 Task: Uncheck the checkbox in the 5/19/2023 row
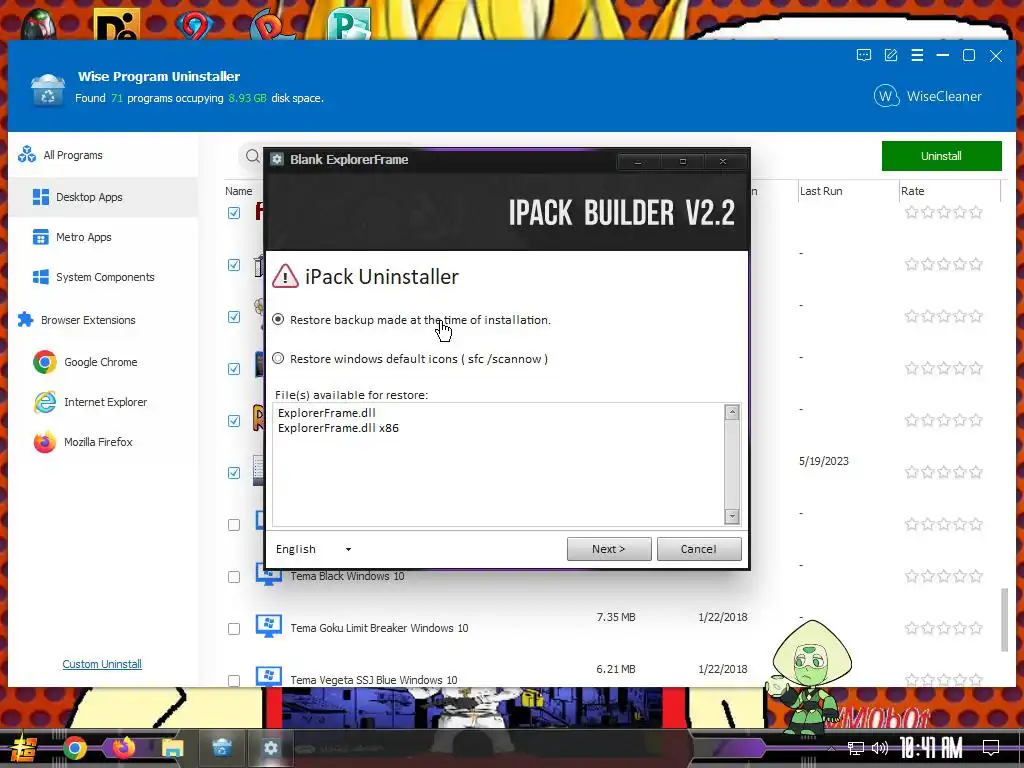234,473
